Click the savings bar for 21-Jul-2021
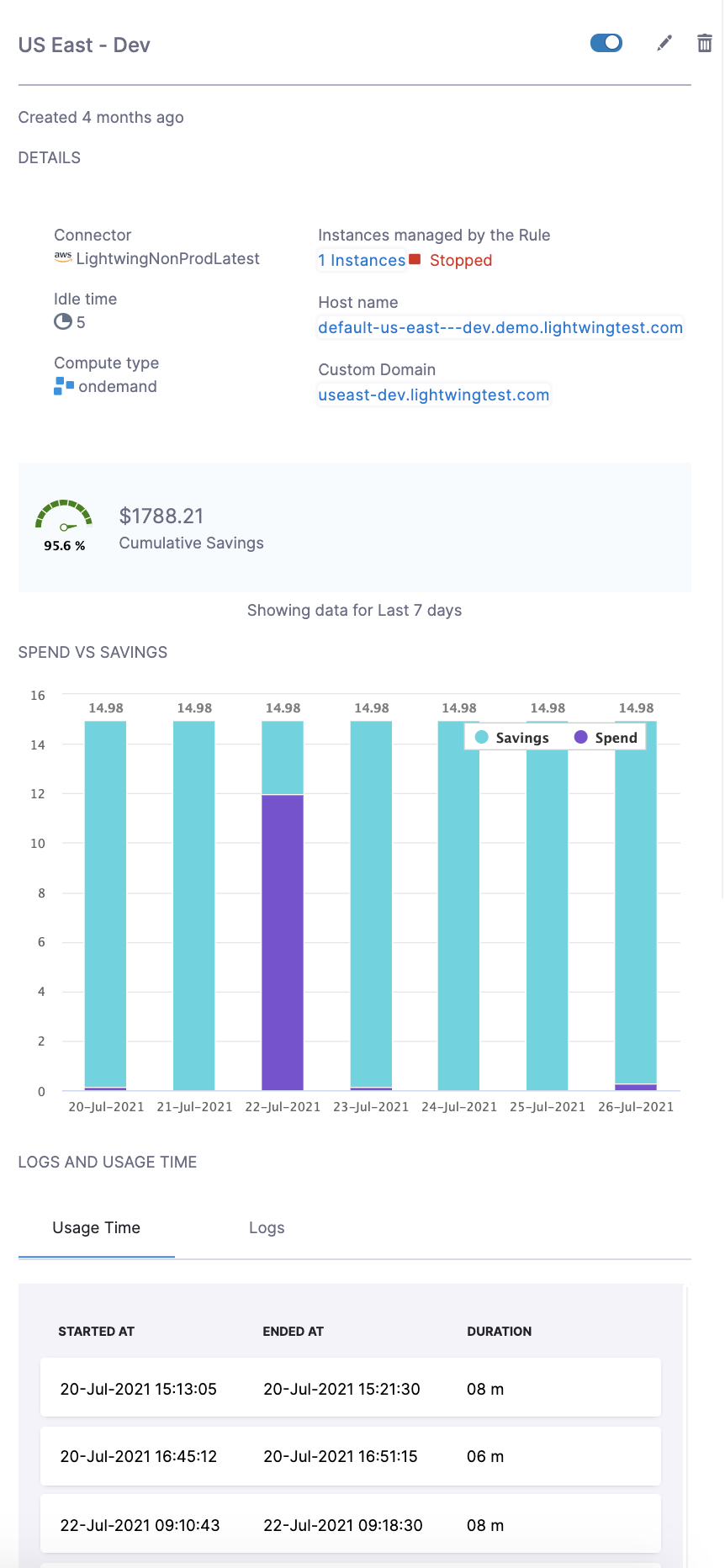Viewport: 725px width, 1568px height. point(194,905)
